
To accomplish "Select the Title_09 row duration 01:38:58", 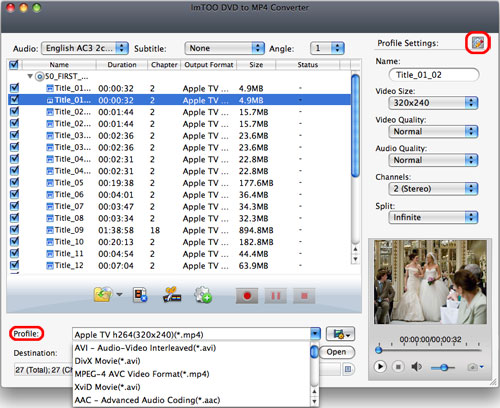I will (x=116, y=230).
